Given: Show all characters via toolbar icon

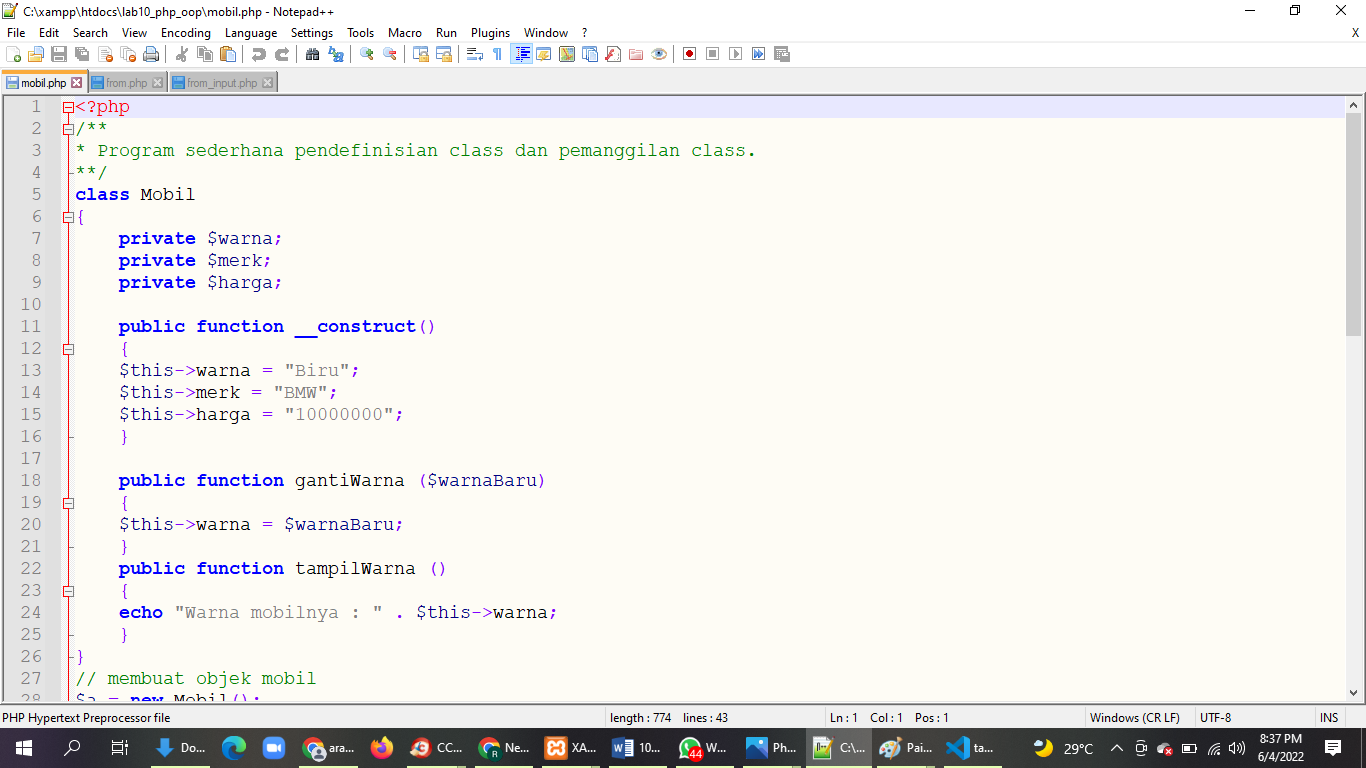Looking at the screenshot, I should pos(497,54).
